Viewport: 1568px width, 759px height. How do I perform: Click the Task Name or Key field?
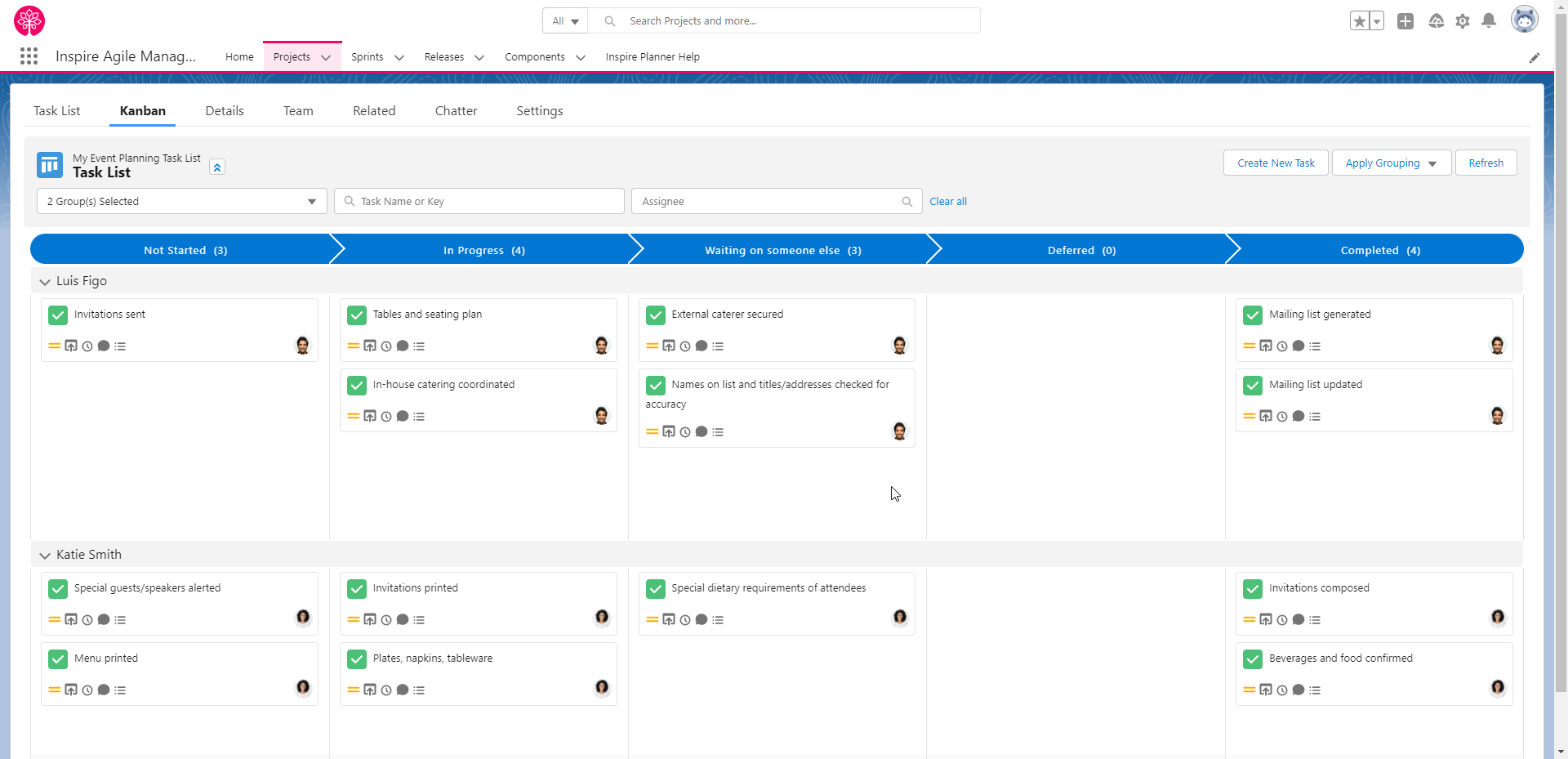pos(482,202)
